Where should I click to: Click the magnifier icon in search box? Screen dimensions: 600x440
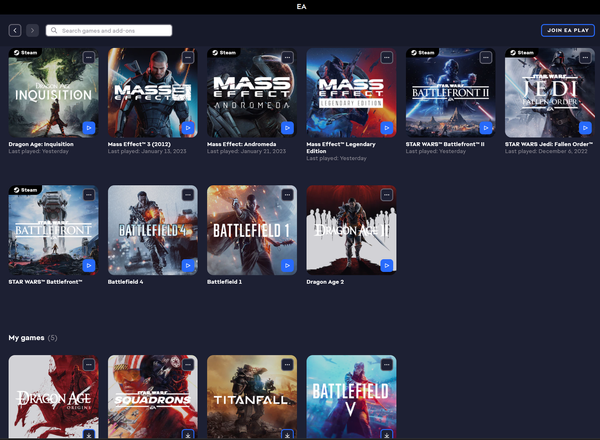tap(54, 30)
